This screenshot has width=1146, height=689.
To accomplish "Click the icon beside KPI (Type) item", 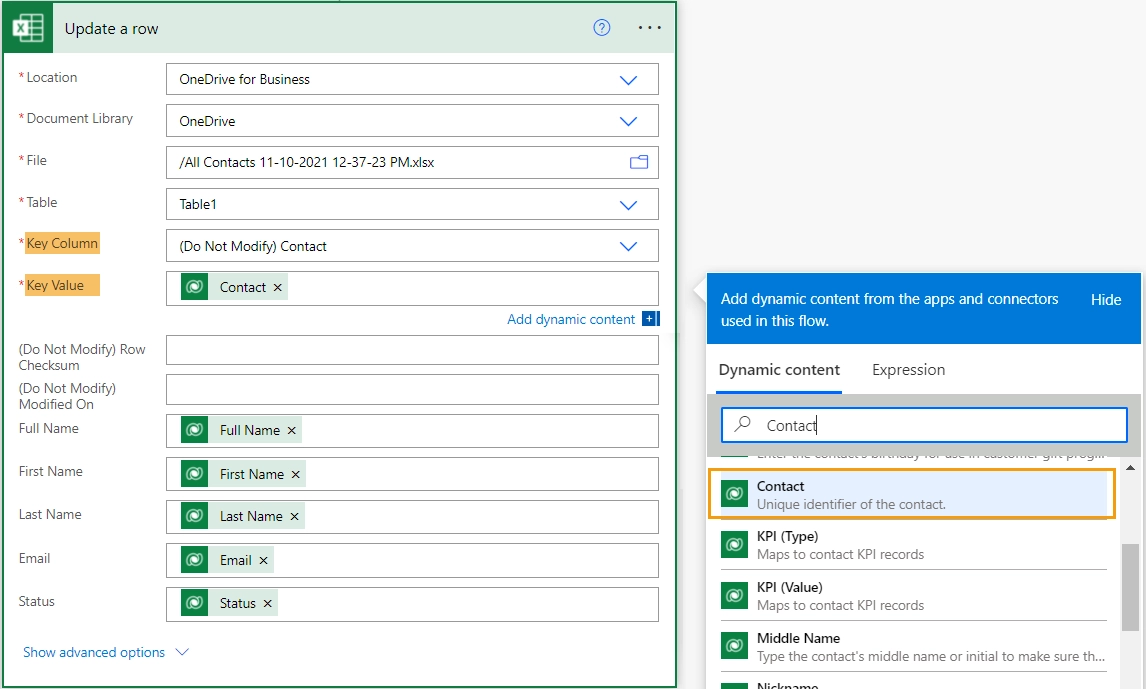I will click(x=735, y=544).
